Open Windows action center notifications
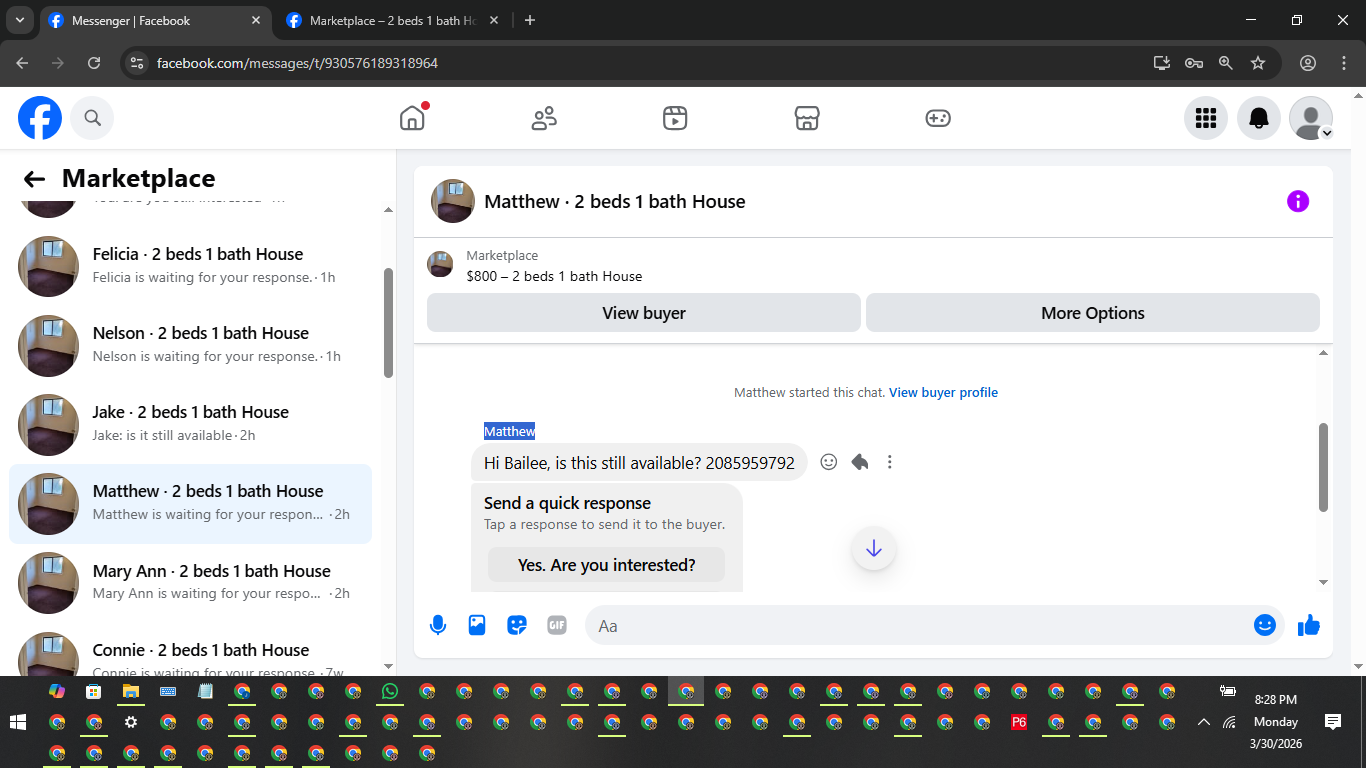The height and width of the screenshot is (768, 1366). [1333, 722]
